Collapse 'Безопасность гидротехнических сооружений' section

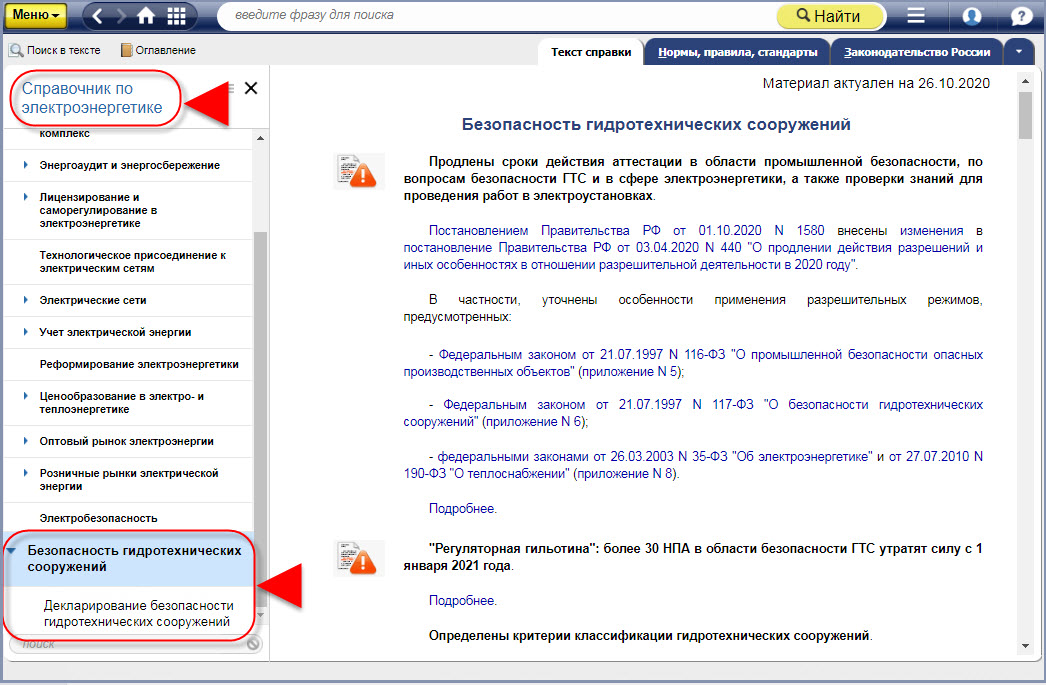(12, 551)
